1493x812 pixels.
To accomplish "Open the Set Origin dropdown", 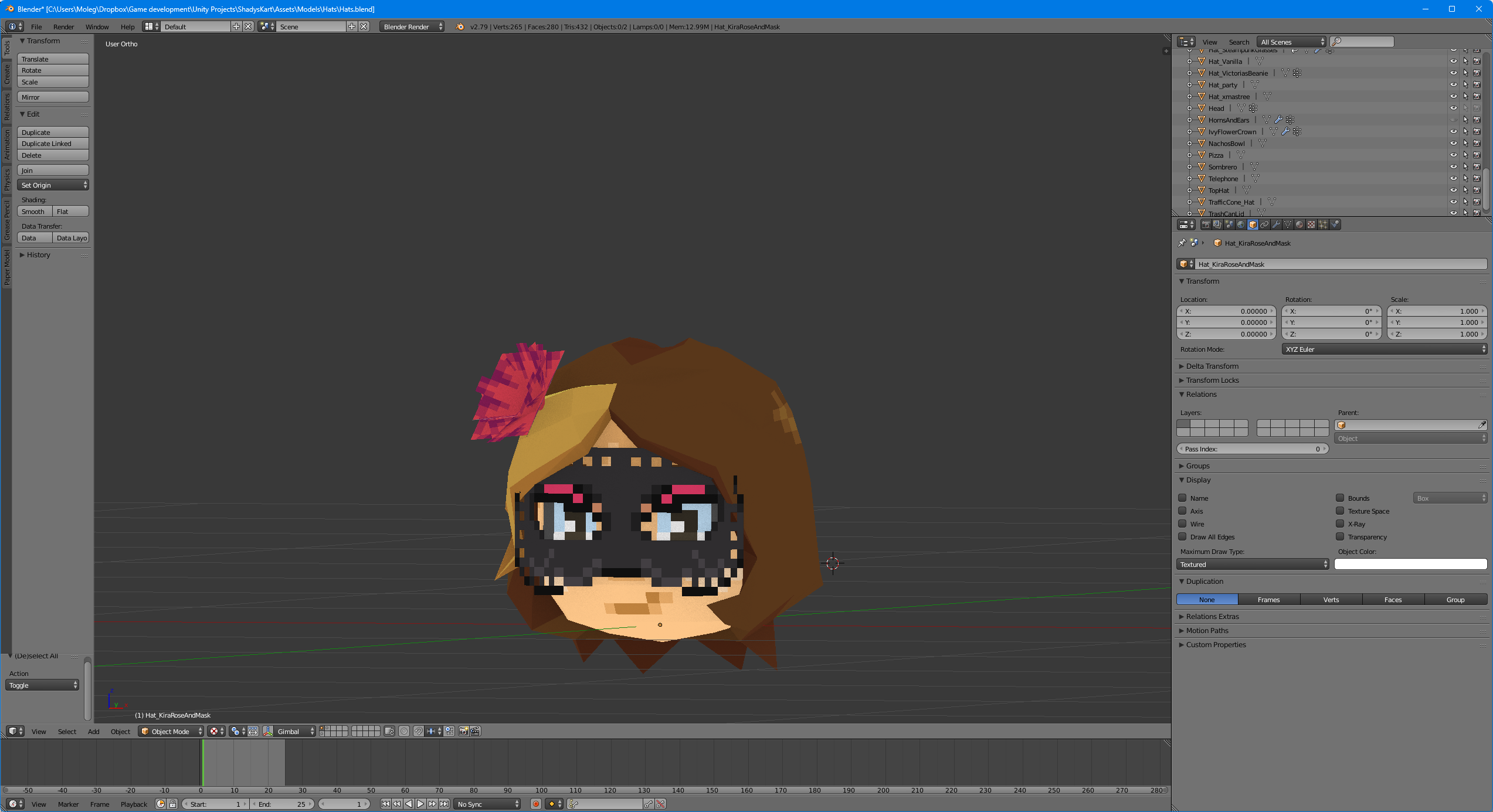I will pyautogui.click(x=53, y=185).
